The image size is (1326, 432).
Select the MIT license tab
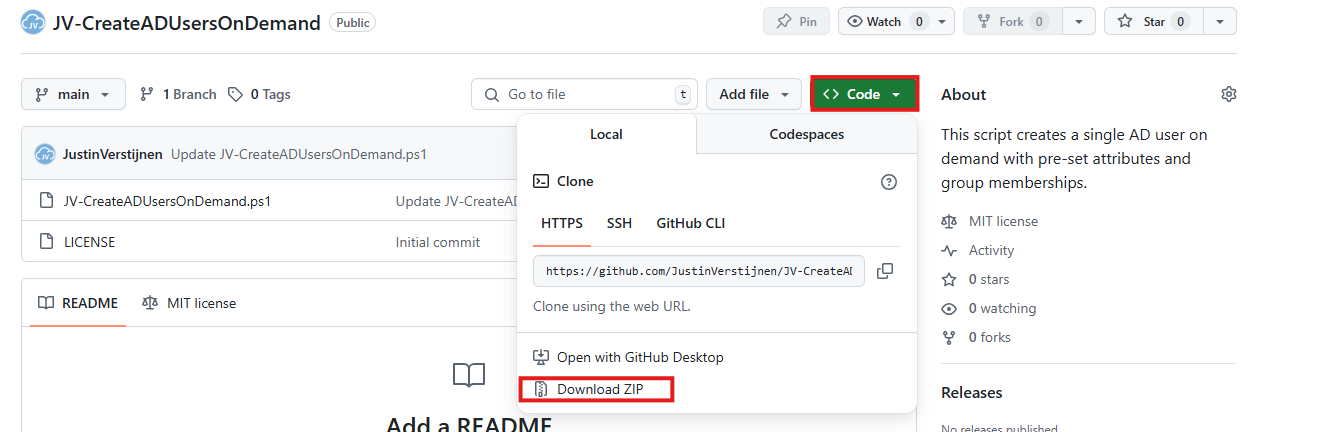click(189, 303)
